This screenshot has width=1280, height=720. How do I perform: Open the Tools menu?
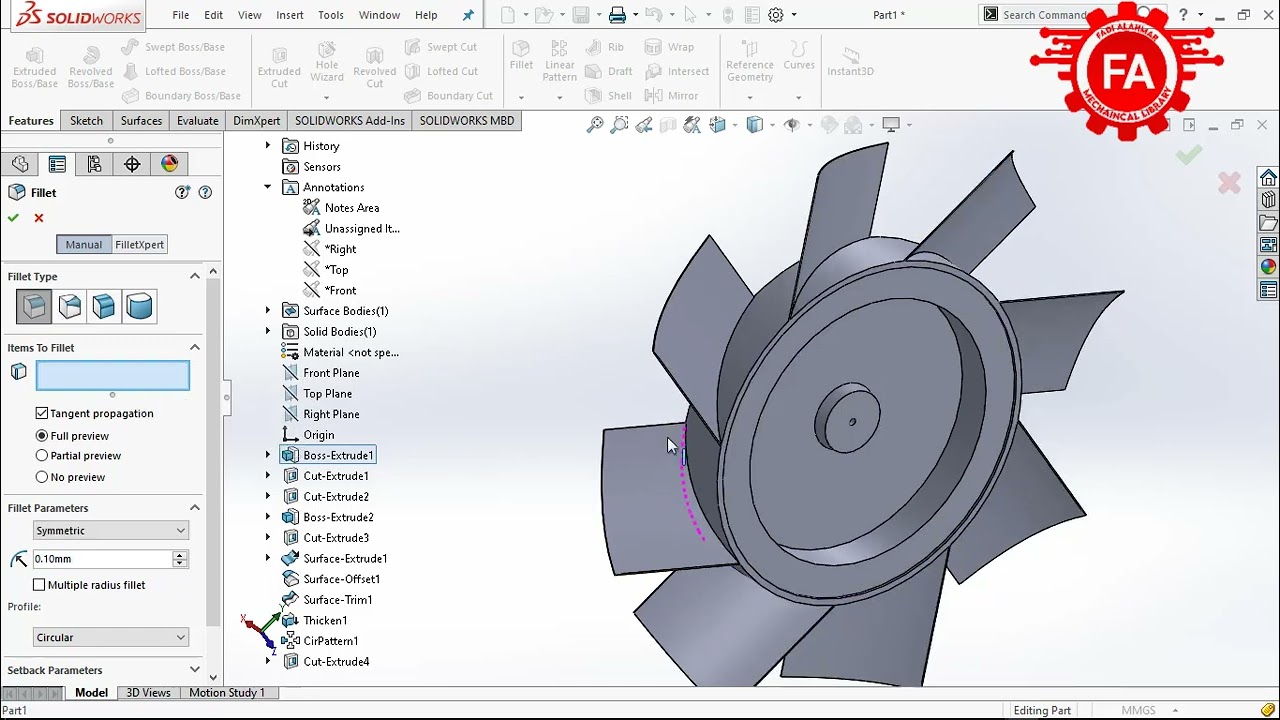pos(331,15)
